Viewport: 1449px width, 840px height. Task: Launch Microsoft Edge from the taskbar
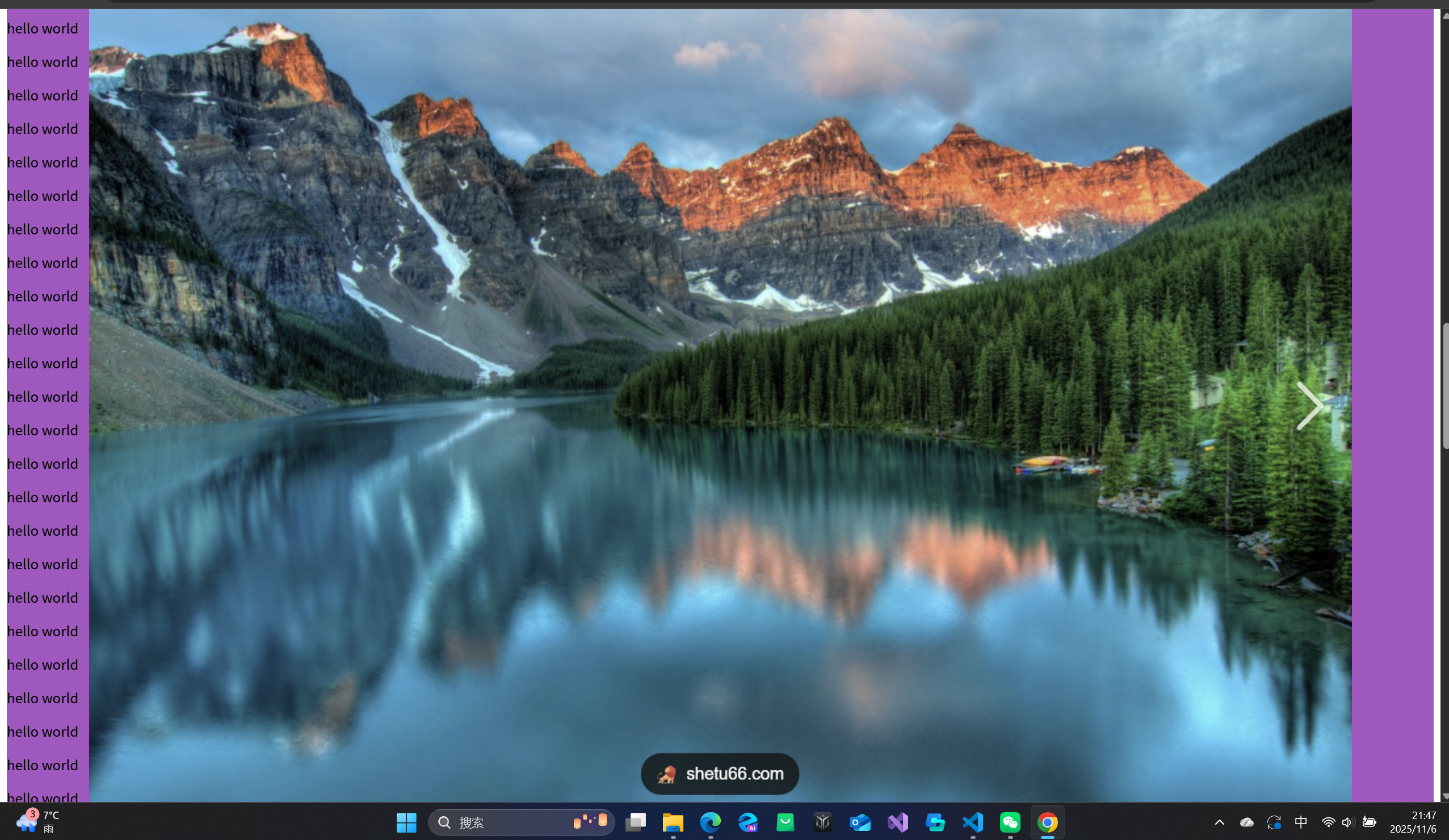coord(710,822)
